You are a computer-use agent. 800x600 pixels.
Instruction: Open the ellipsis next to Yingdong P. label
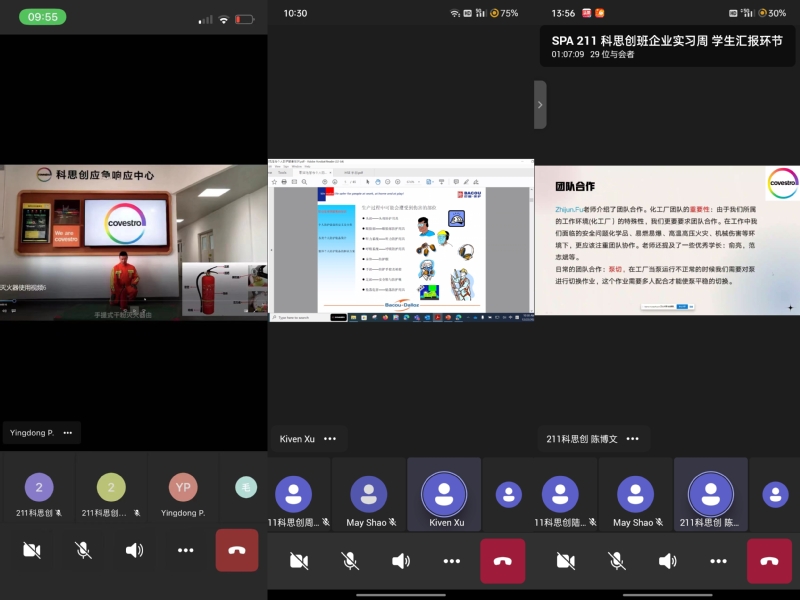[x=68, y=433]
